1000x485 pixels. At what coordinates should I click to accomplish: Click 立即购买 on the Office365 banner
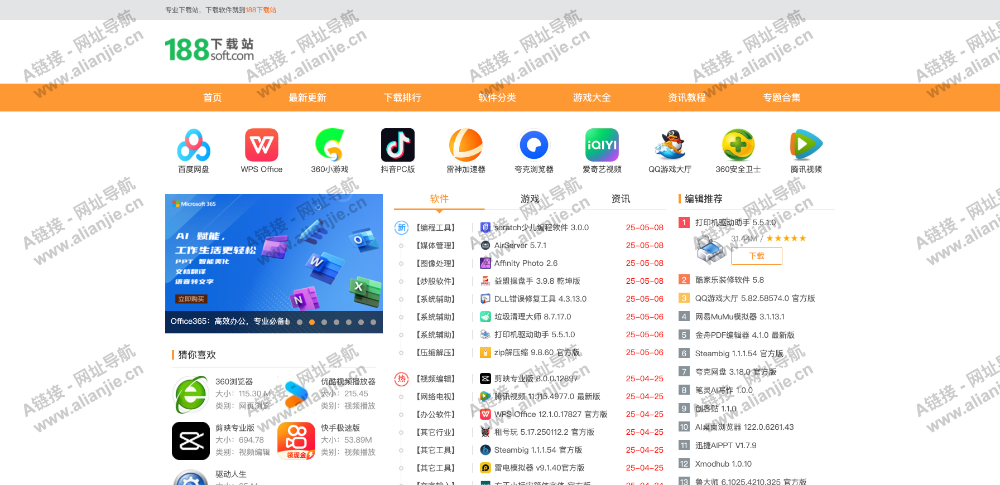pyautogui.click(x=191, y=299)
